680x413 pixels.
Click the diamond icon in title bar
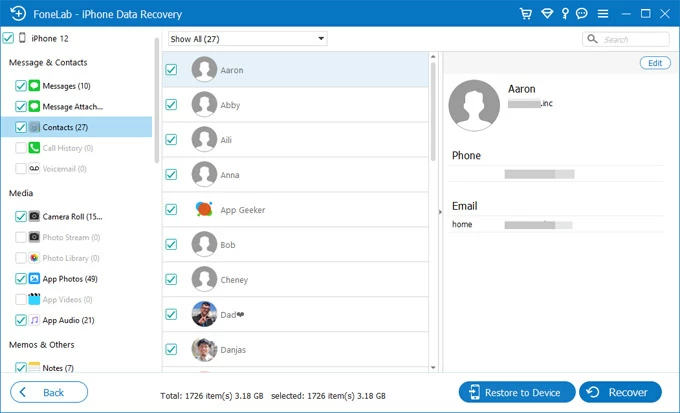click(x=547, y=14)
